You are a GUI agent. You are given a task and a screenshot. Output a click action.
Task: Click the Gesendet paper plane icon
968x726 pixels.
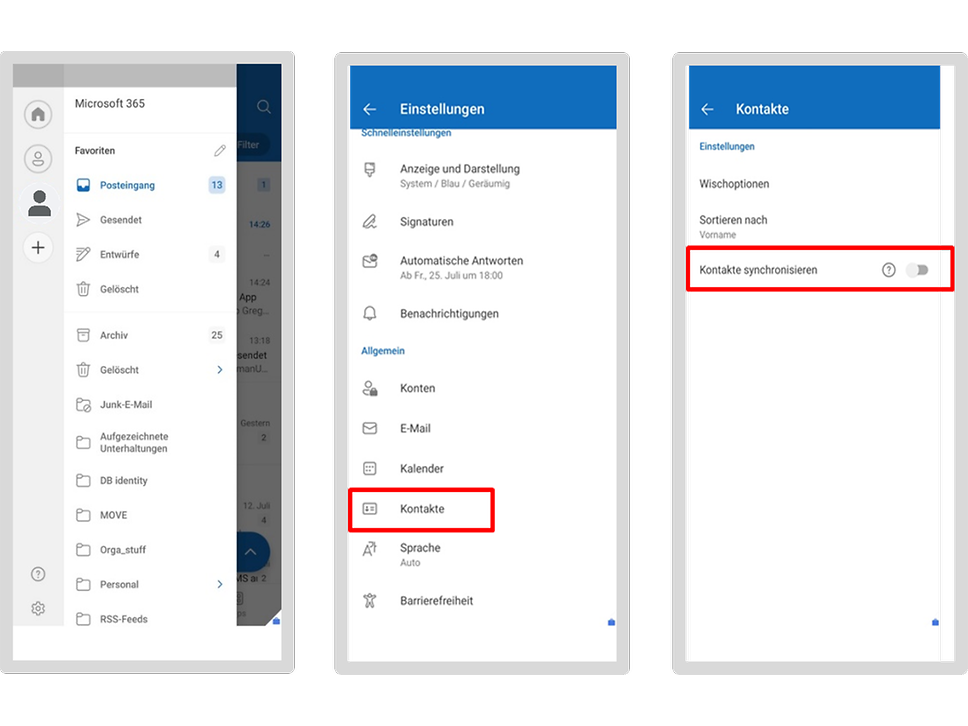[x=83, y=220]
